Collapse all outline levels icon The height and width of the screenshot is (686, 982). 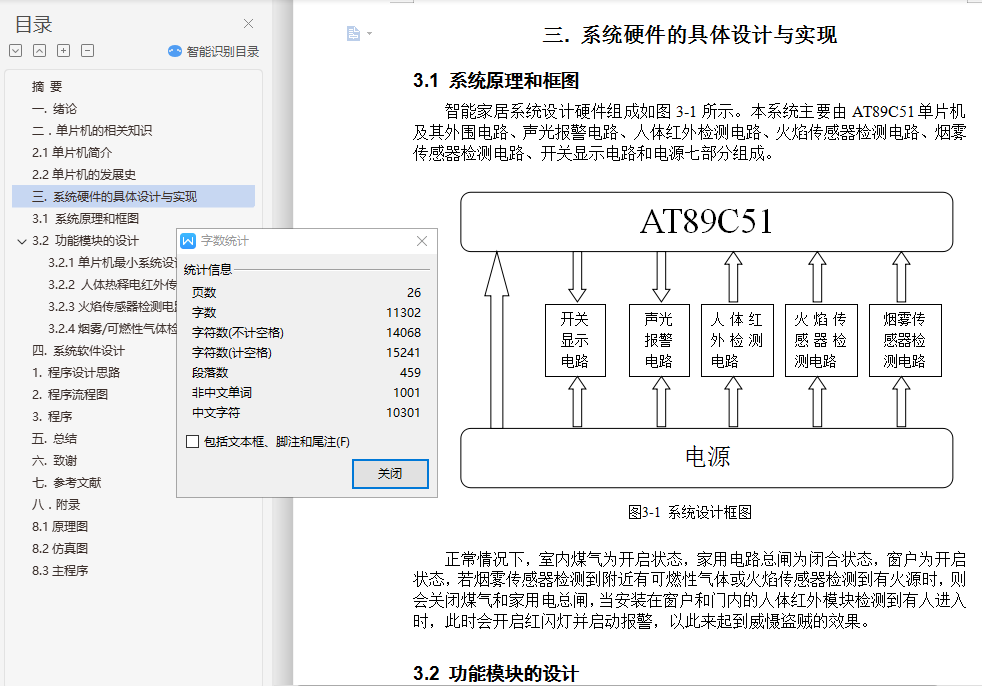pos(39,51)
